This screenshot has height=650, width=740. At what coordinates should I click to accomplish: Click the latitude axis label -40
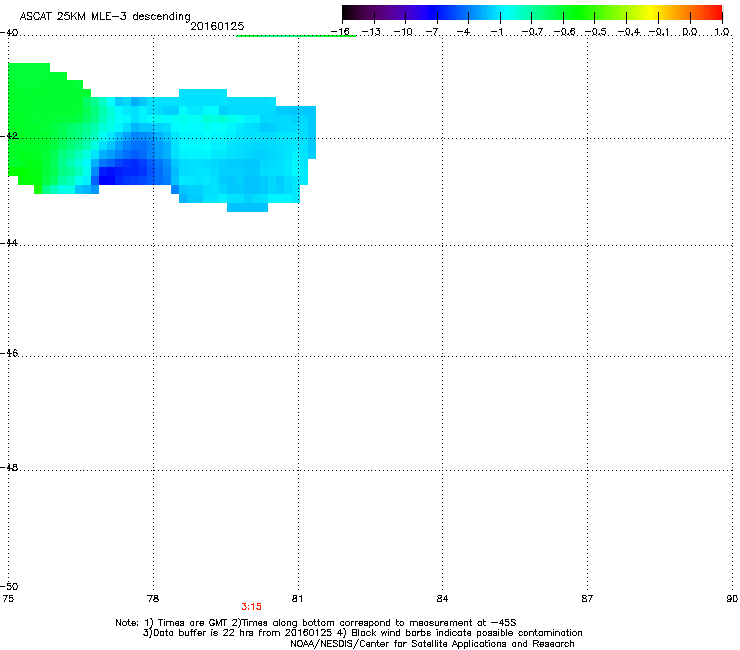9,33
